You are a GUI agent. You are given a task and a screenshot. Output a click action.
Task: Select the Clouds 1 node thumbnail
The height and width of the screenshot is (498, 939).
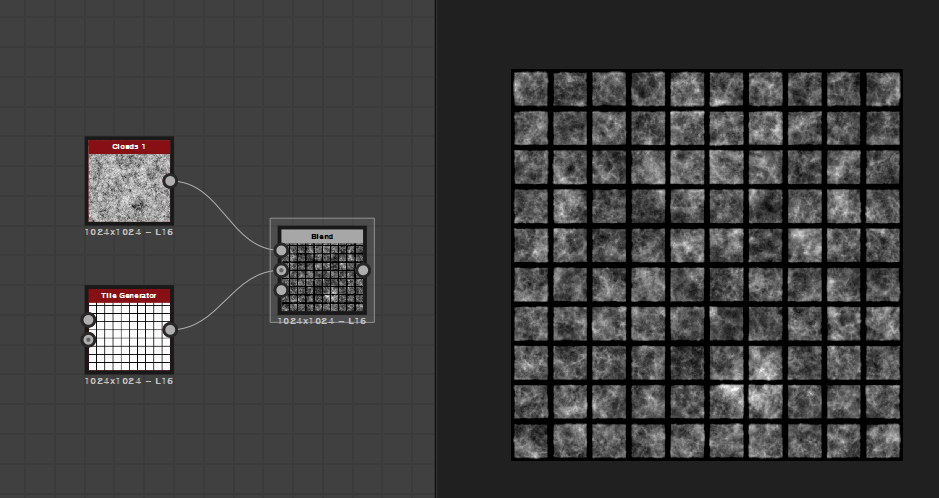[129, 188]
